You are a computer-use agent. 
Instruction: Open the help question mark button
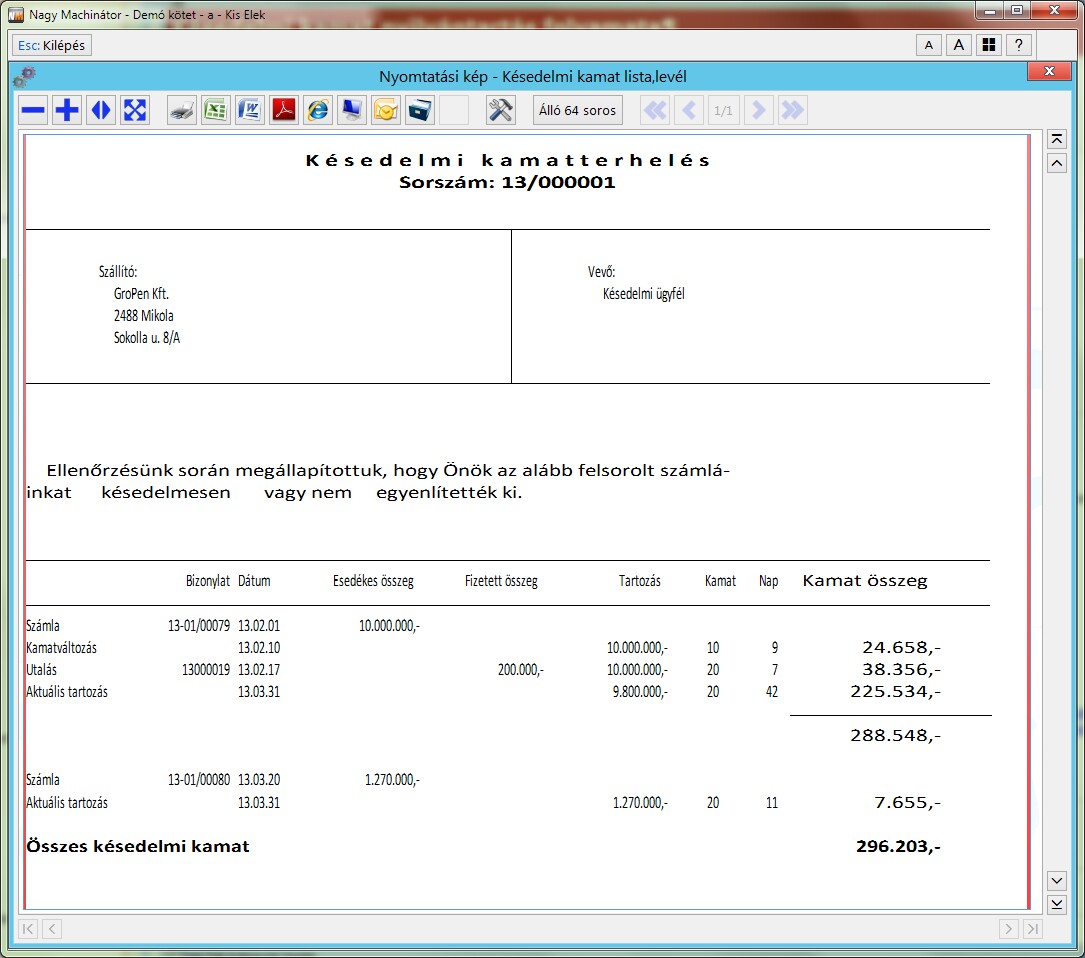click(x=1019, y=45)
